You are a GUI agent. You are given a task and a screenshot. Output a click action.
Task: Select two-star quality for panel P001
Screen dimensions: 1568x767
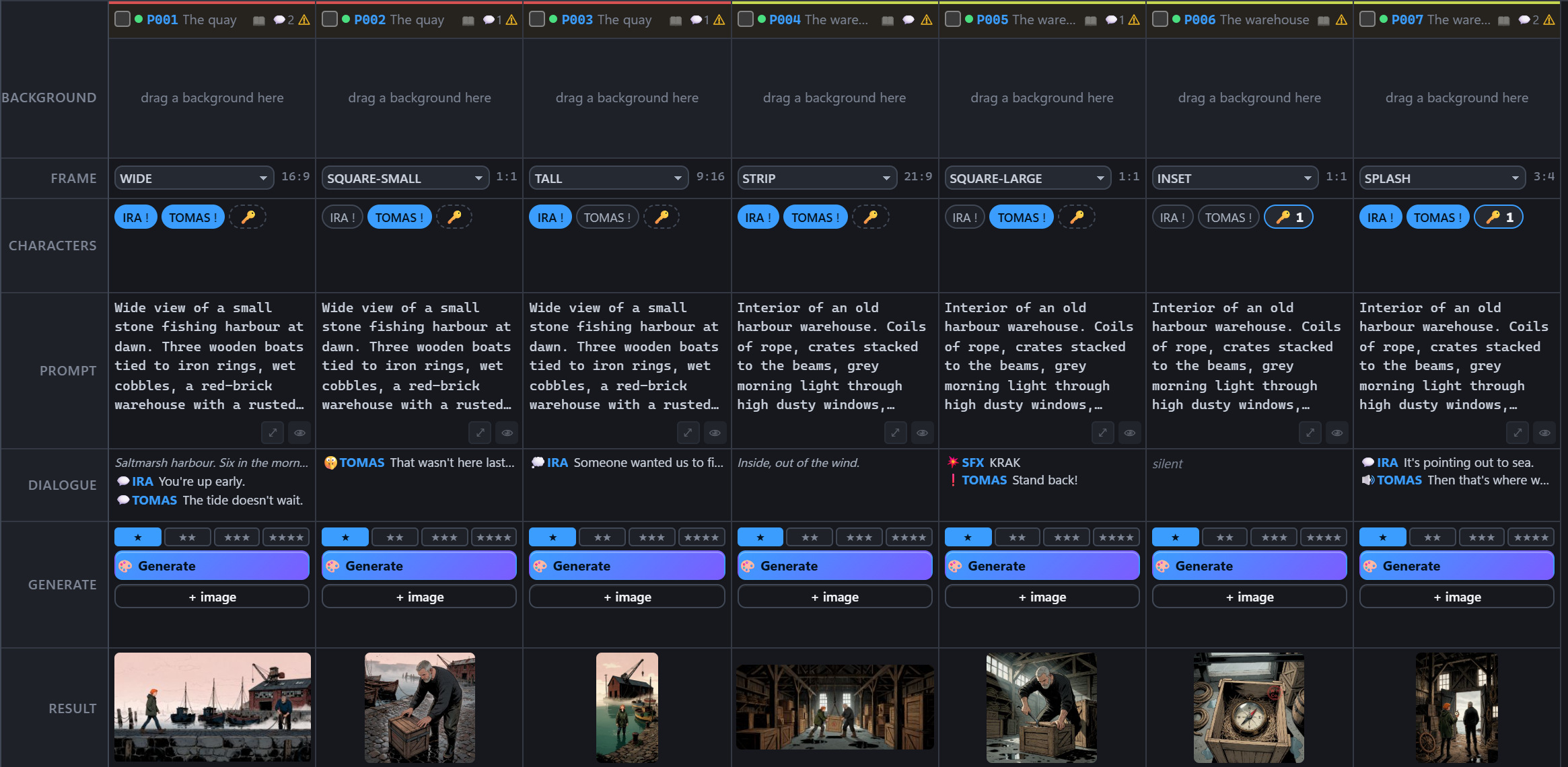pos(188,537)
